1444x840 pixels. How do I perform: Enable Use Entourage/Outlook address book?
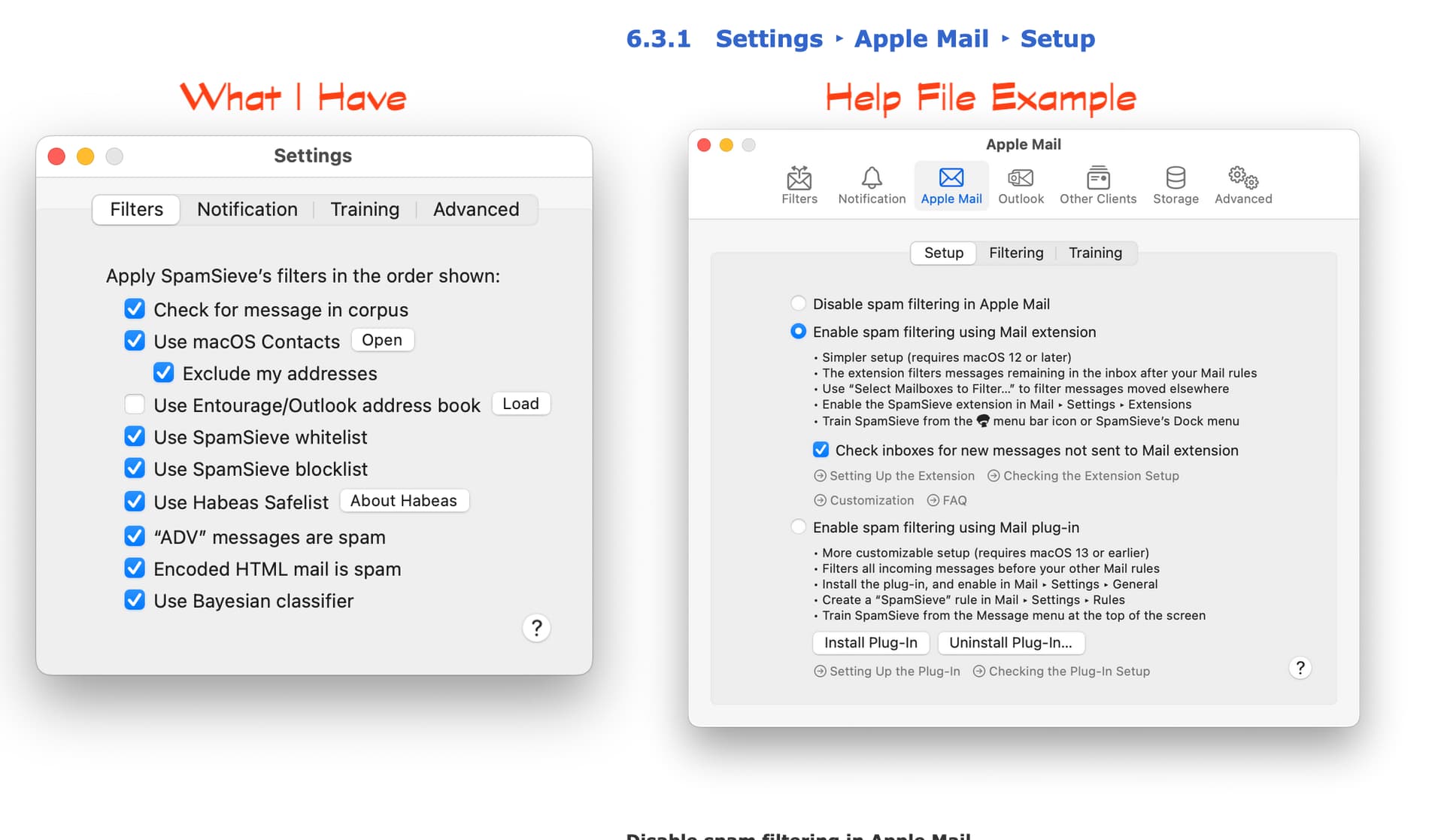[x=135, y=405]
